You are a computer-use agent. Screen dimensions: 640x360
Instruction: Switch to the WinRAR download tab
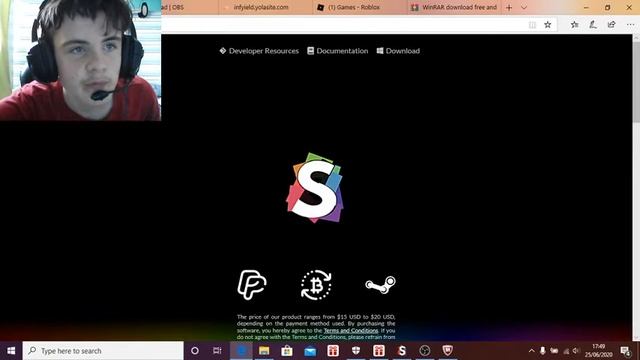(455, 7)
